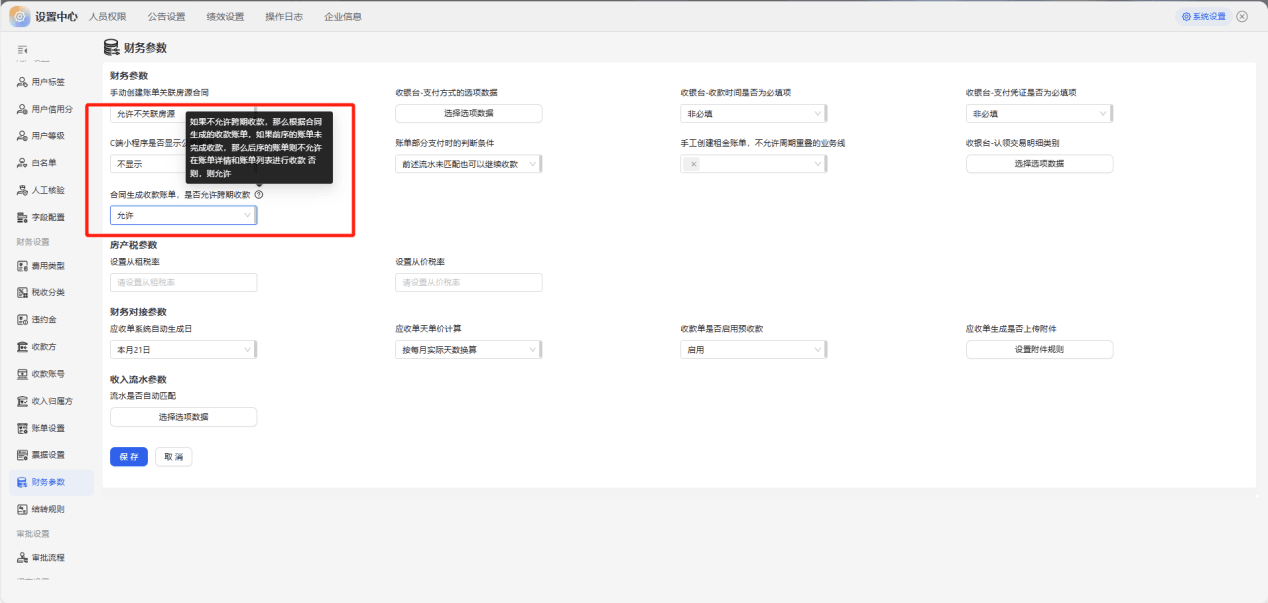The height and width of the screenshot is (603, 1268).
Task: Click the 设置中心 logo icon
Action: pyautogui.click(x=20, y=16)
